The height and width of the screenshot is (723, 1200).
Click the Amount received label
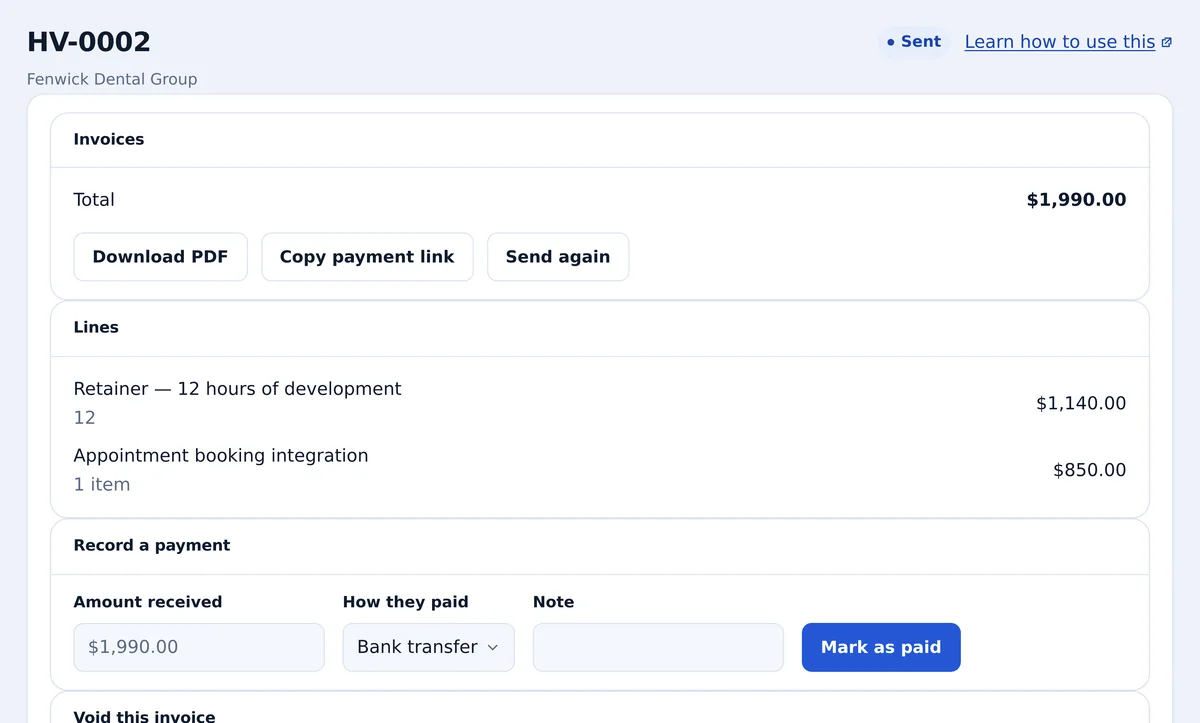148,602
